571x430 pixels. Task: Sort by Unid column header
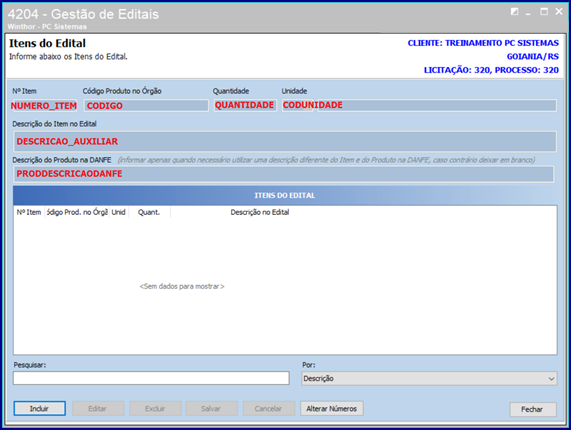coord(119,212)
